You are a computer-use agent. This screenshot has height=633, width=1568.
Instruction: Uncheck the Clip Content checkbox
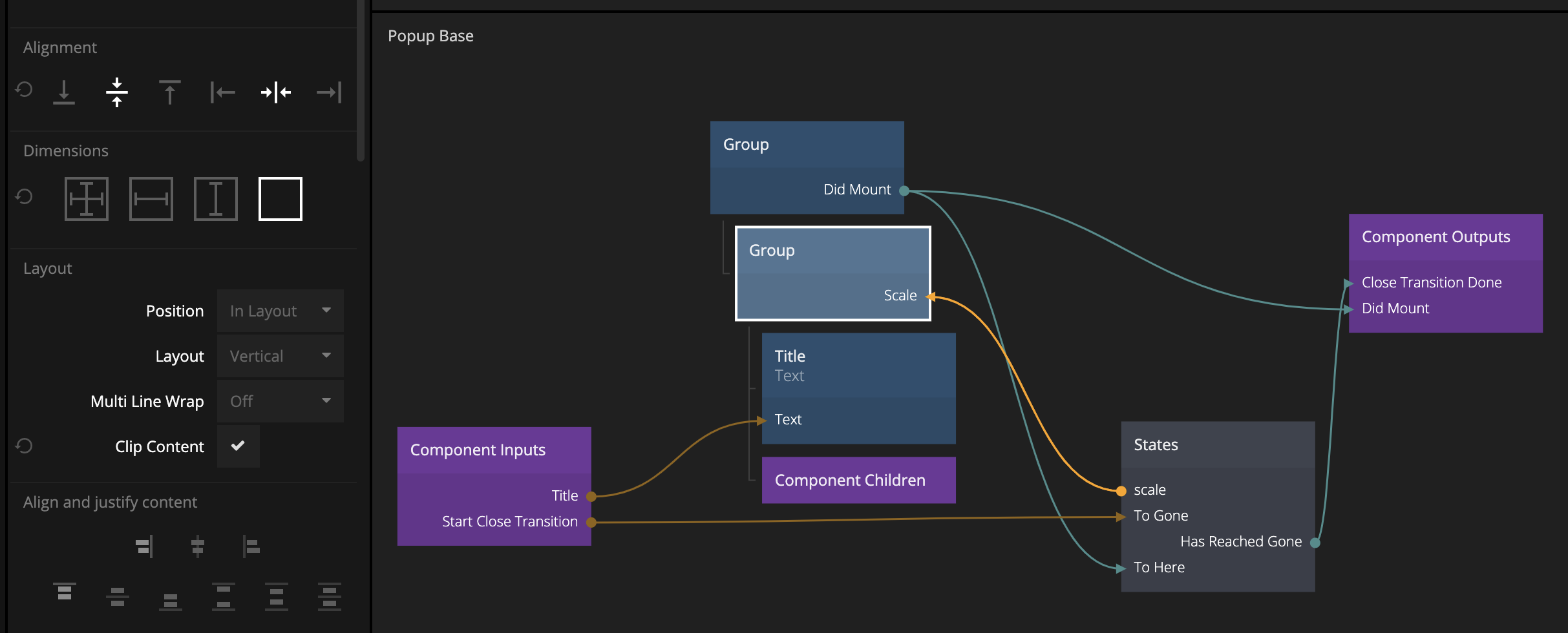click(x=238, y=446)
